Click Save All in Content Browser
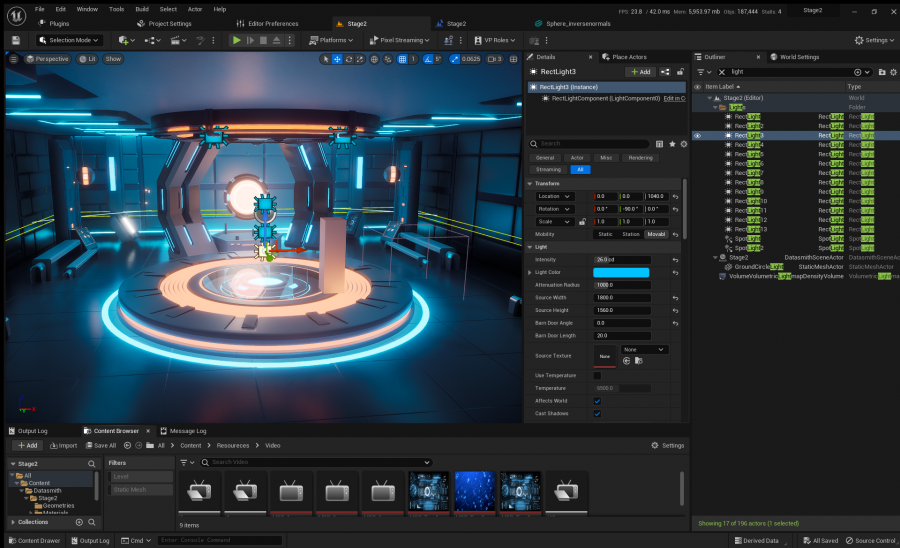 (101, 446)
